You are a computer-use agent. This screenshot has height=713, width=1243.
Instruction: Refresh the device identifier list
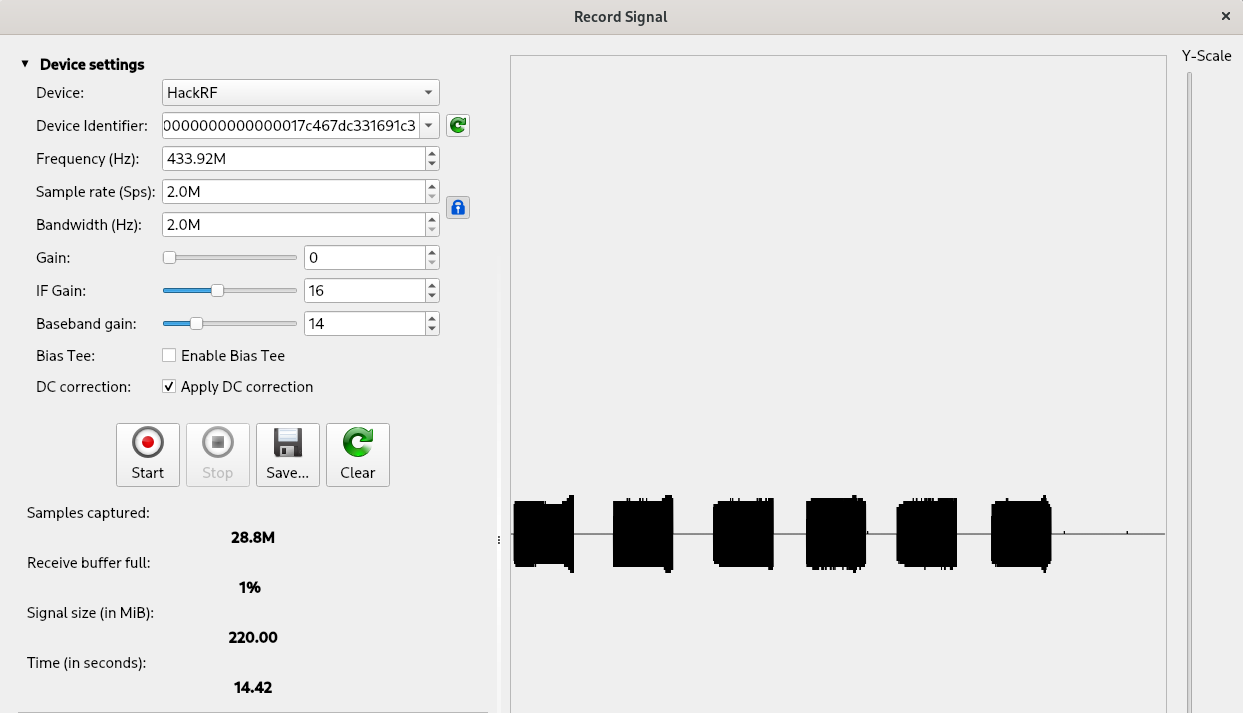(x=457, y=125)
